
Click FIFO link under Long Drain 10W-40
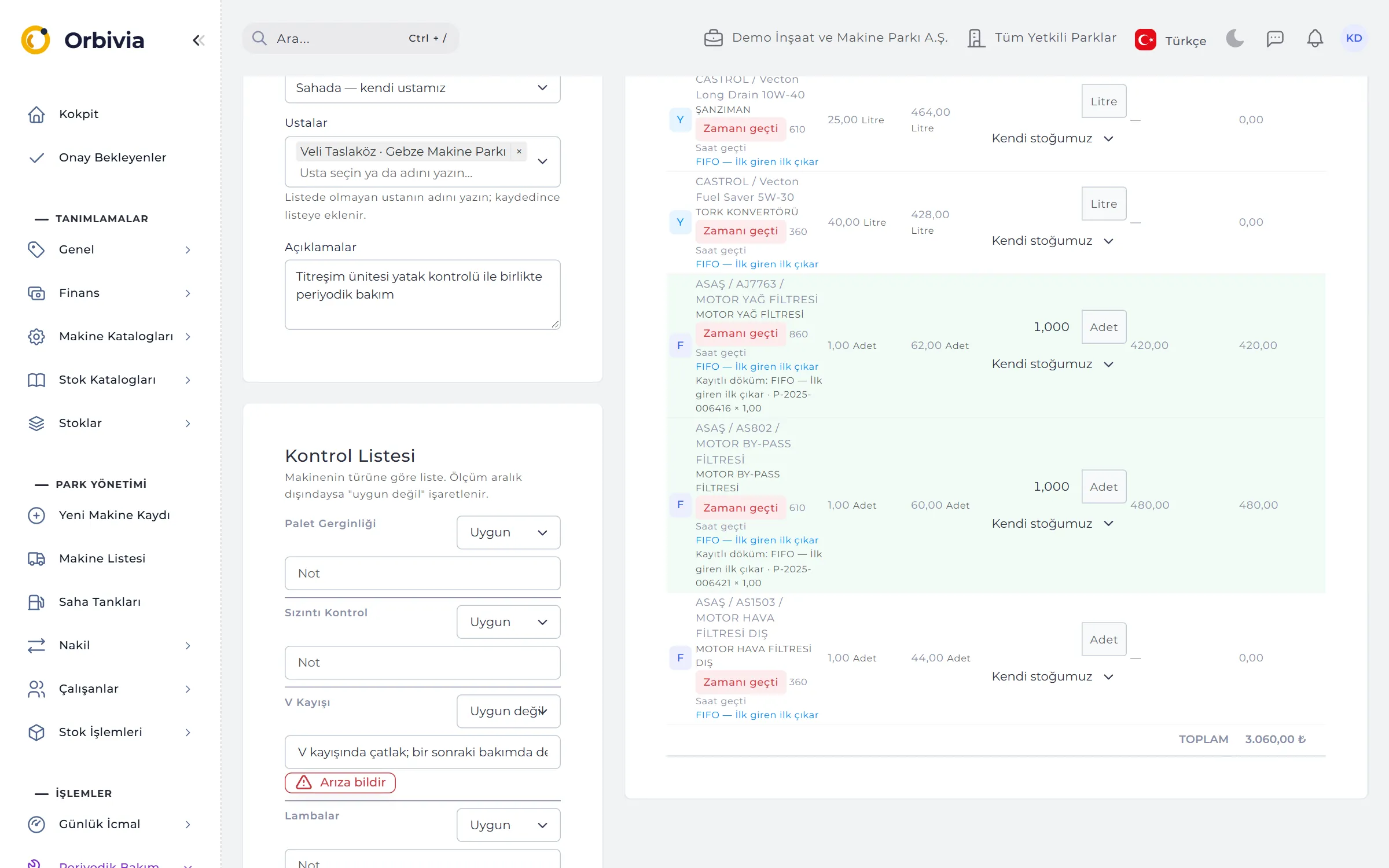pos(757,162)
